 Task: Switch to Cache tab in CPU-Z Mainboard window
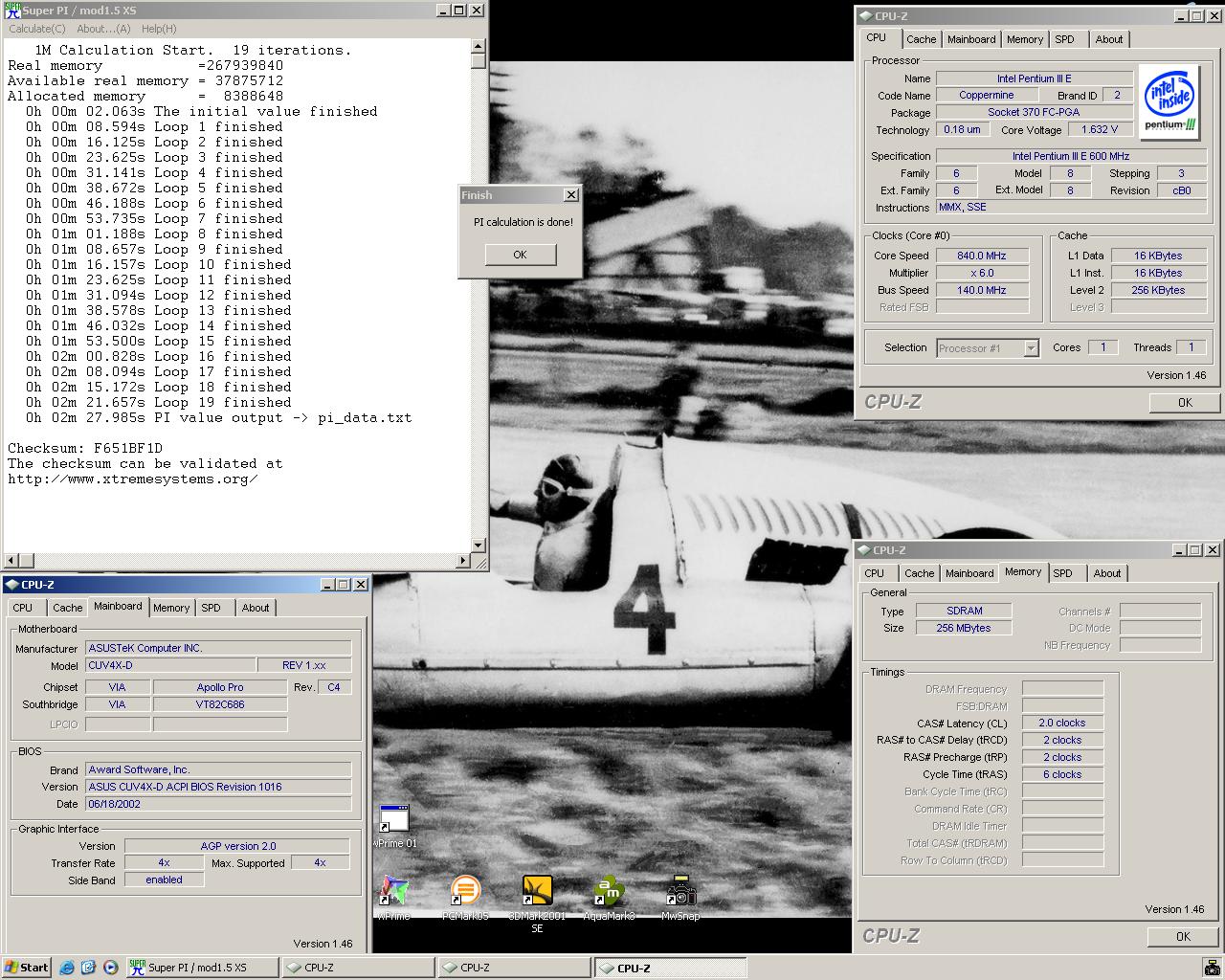pos(67,608)
